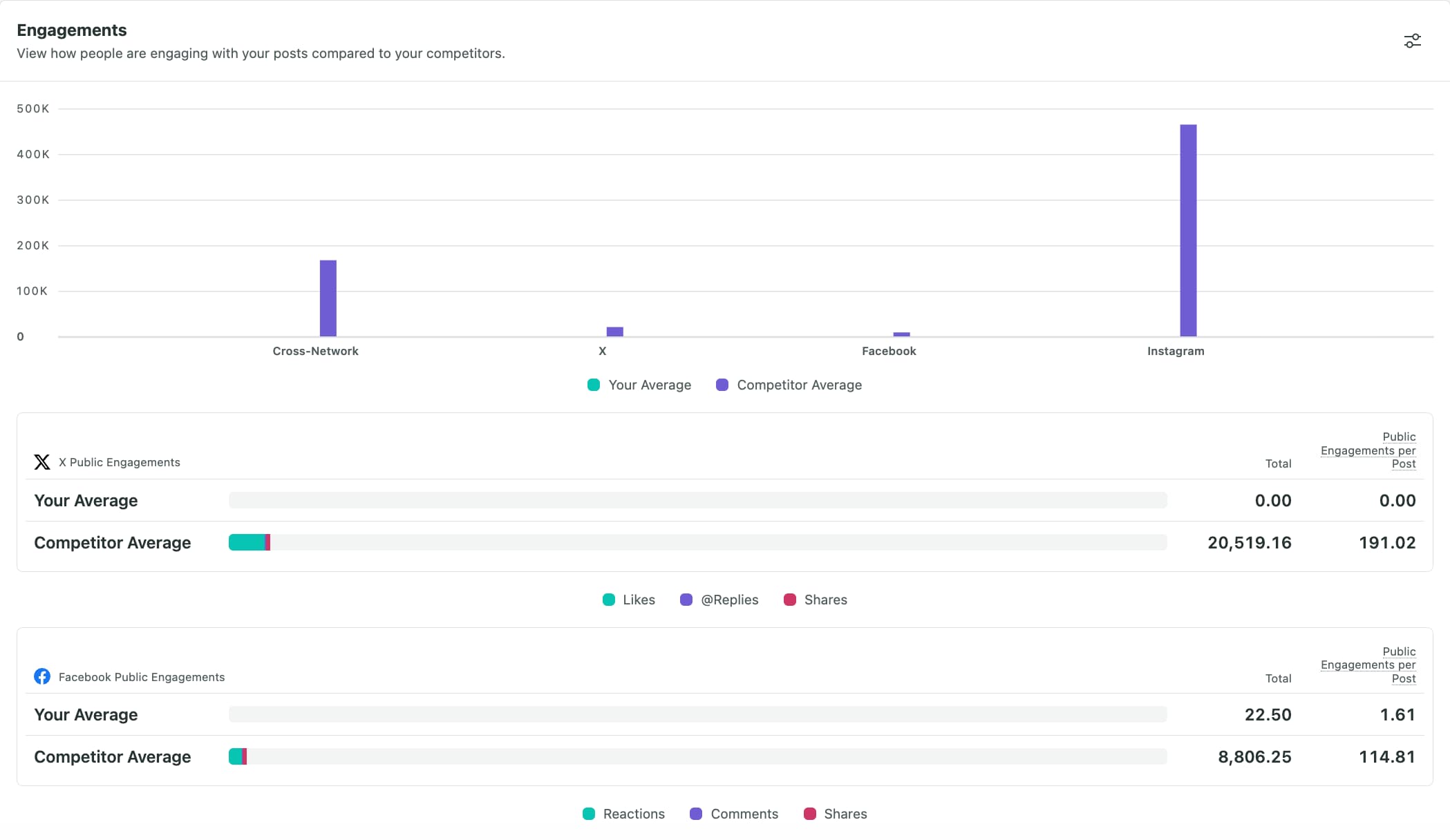Toggle Shares in the Facebook engagements legend
This screenshot has height=840, width=1450.
[x=809, y=814]
